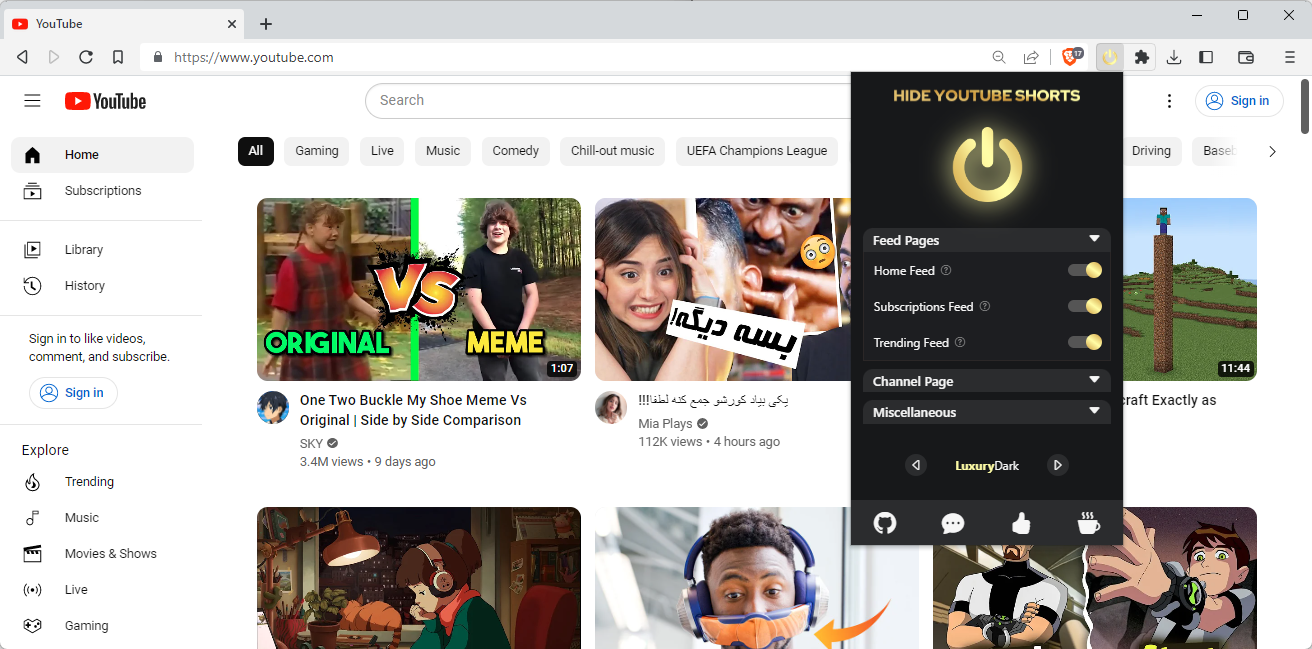
Task: Click the thumbs-up rate icon
Action: [1021, 522]
